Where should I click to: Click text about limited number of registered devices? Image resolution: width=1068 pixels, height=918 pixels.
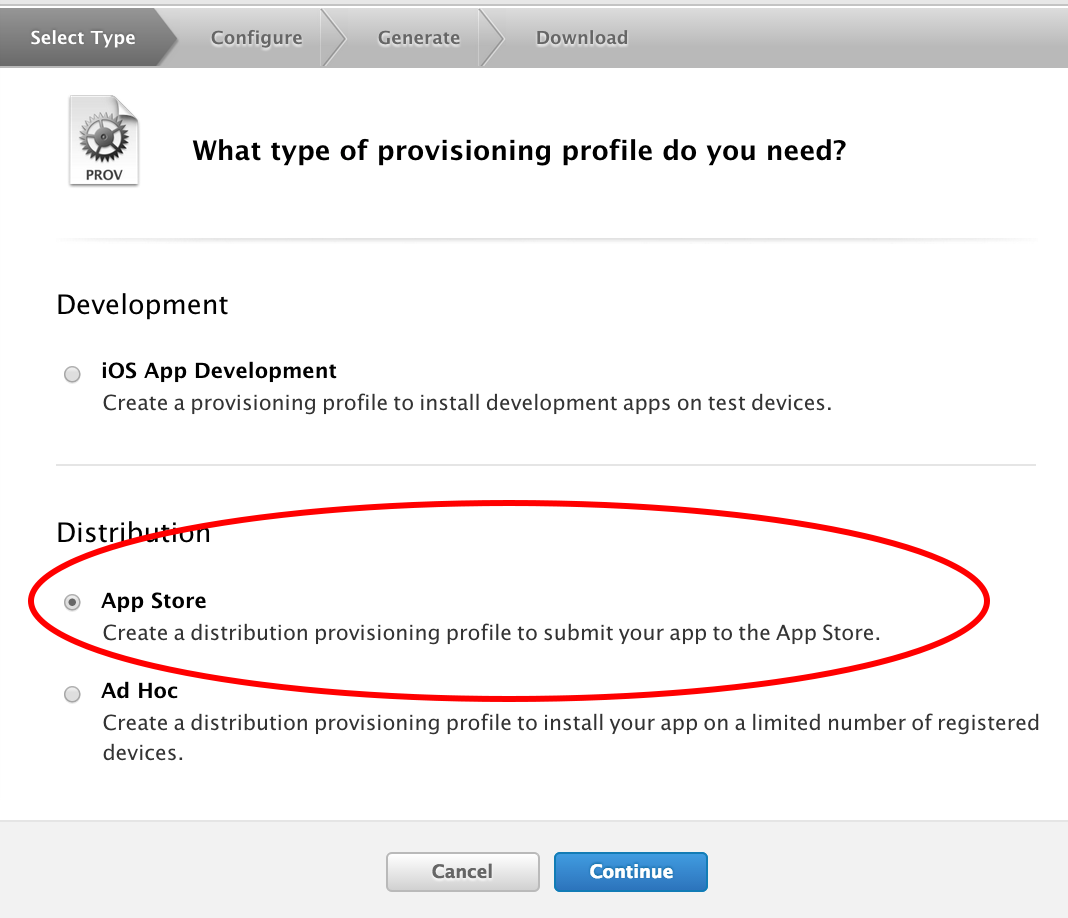coord(571,738)
